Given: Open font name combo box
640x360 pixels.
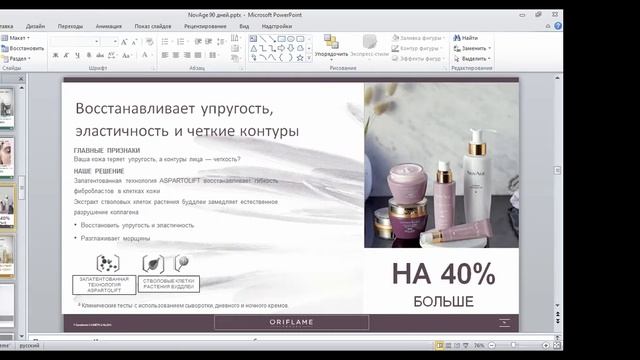Looking at the screenshot, I should click(75, 42).
